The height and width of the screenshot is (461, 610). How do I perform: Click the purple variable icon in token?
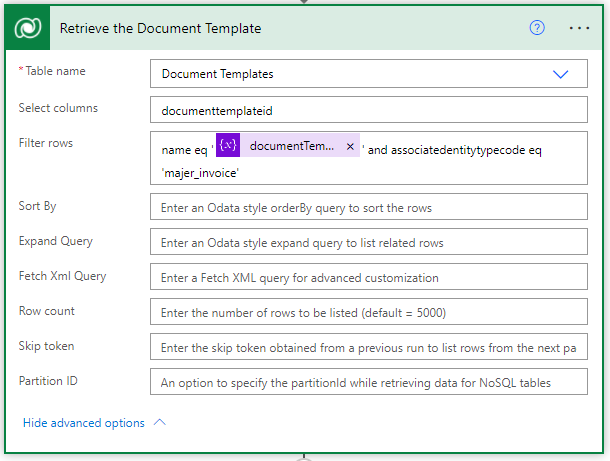[229, 146]
